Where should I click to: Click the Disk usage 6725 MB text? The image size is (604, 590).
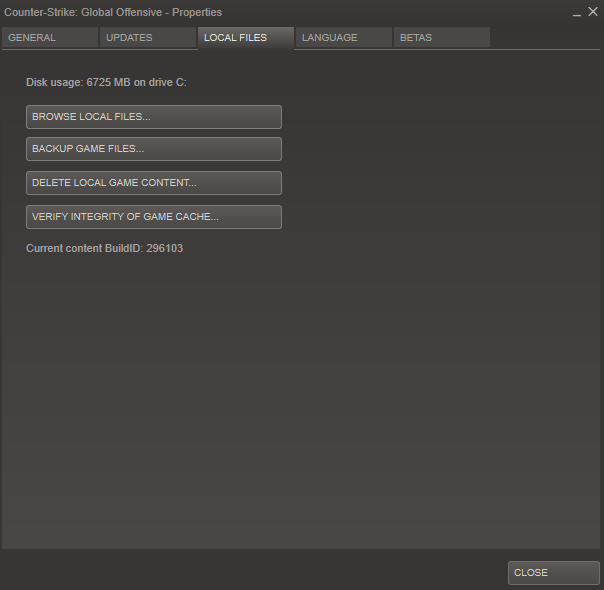pos(106,82)
